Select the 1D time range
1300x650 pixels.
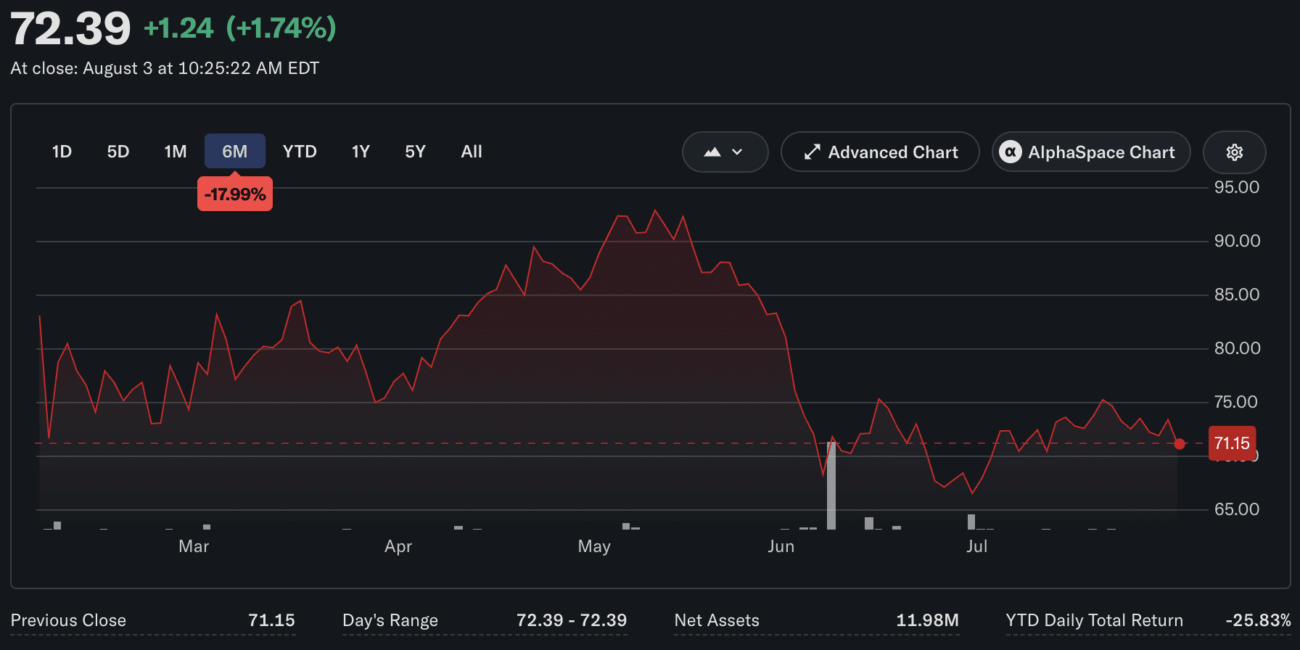62,152
